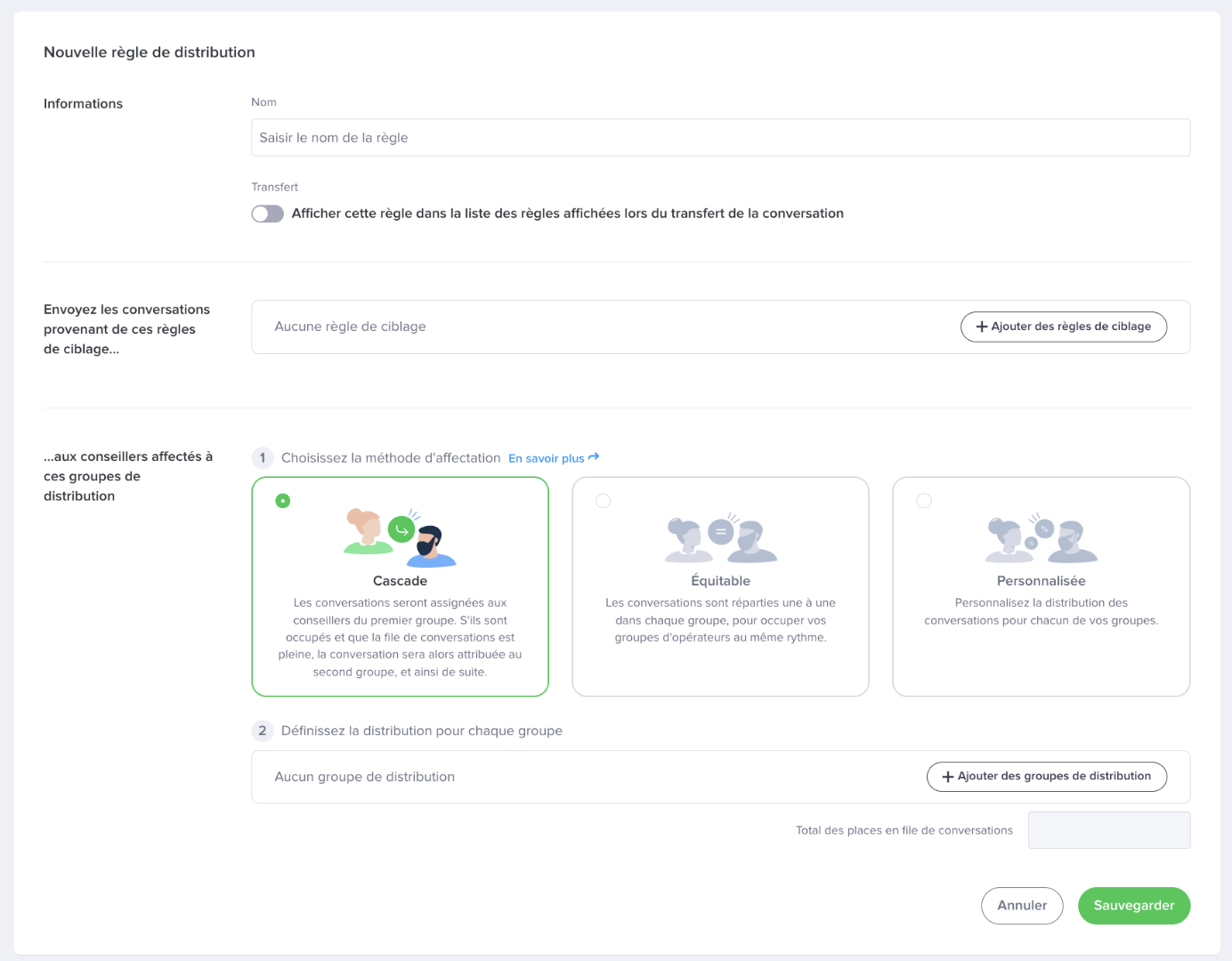Screen dimensions: 1232x961
Task: Click the Équitable illustration with equals sign
Action: point(720,537)
